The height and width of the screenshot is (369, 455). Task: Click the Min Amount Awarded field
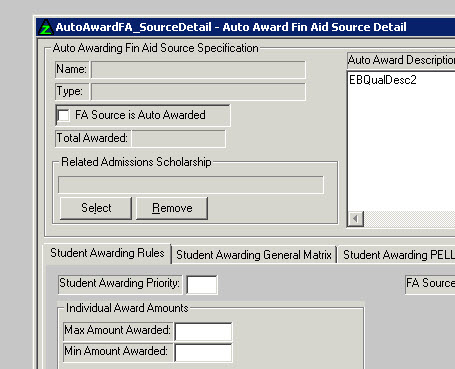203,353
